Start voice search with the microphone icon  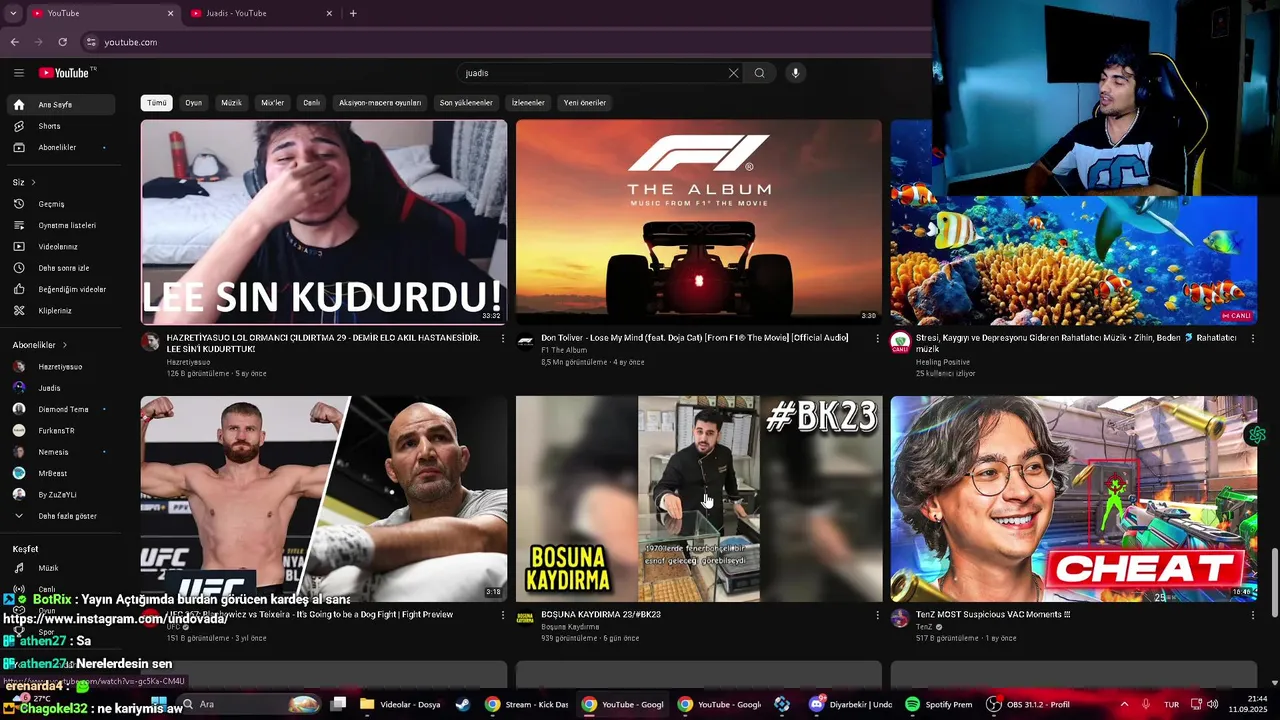pos(796,73)
